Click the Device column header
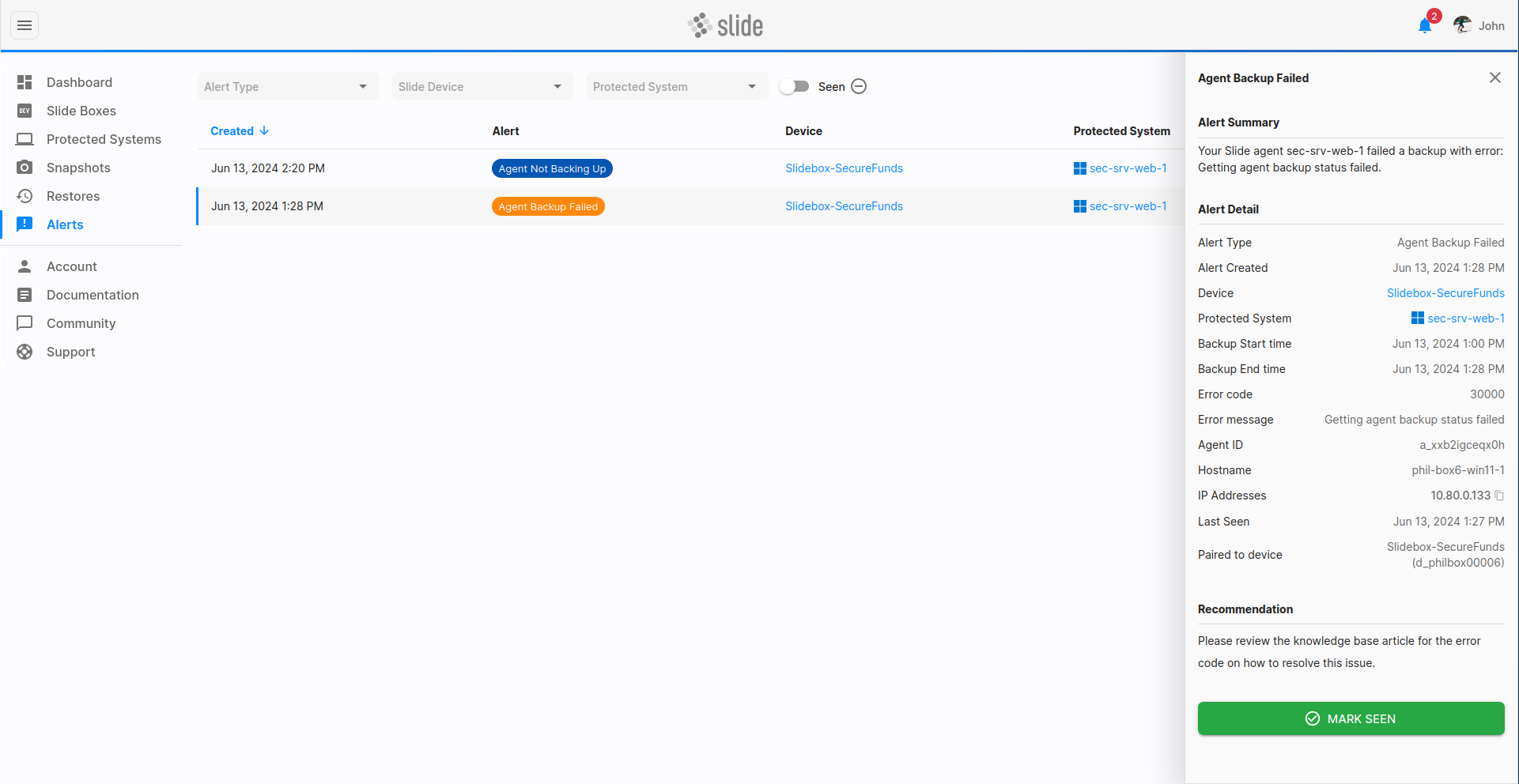 click(x=803, y=131)
